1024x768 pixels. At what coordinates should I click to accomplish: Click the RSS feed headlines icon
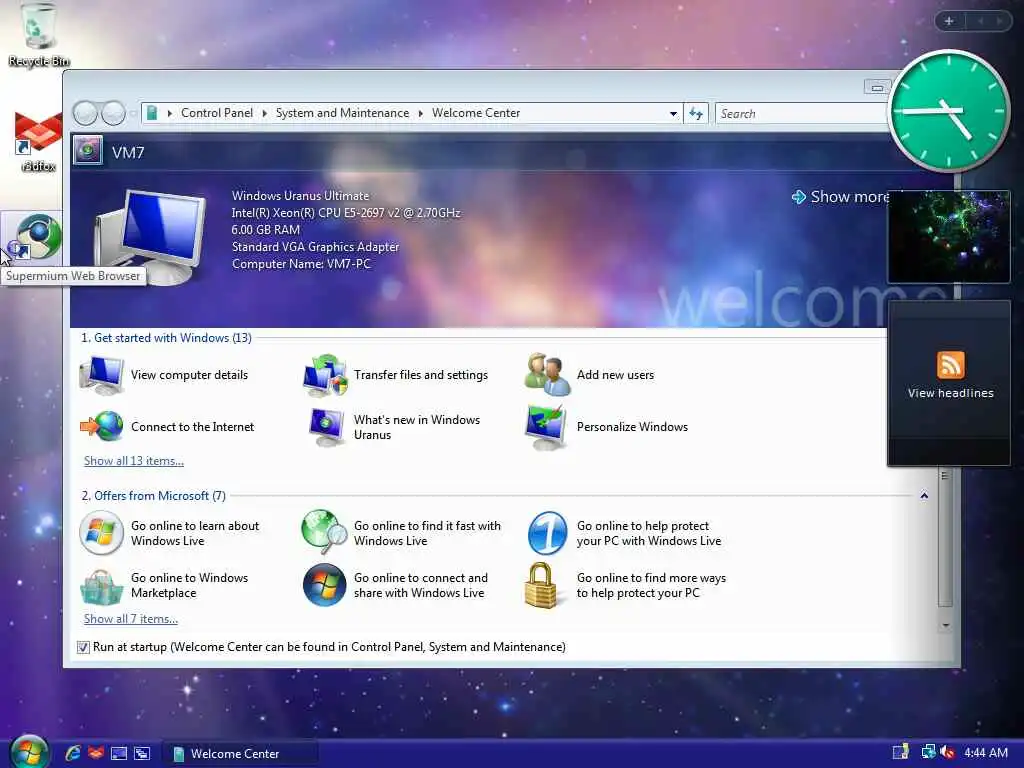[950, 364]
